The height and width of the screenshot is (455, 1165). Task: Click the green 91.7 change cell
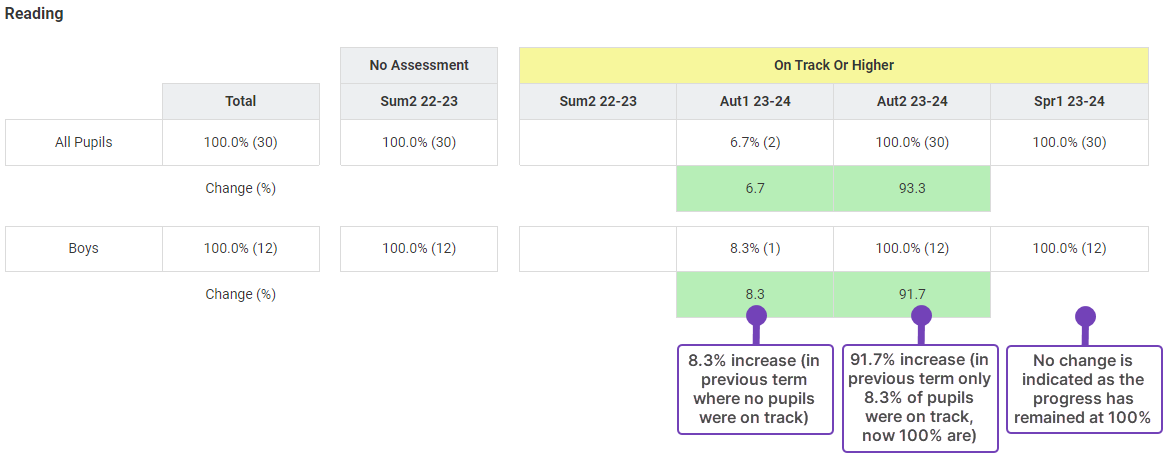[x=912, y=295]
